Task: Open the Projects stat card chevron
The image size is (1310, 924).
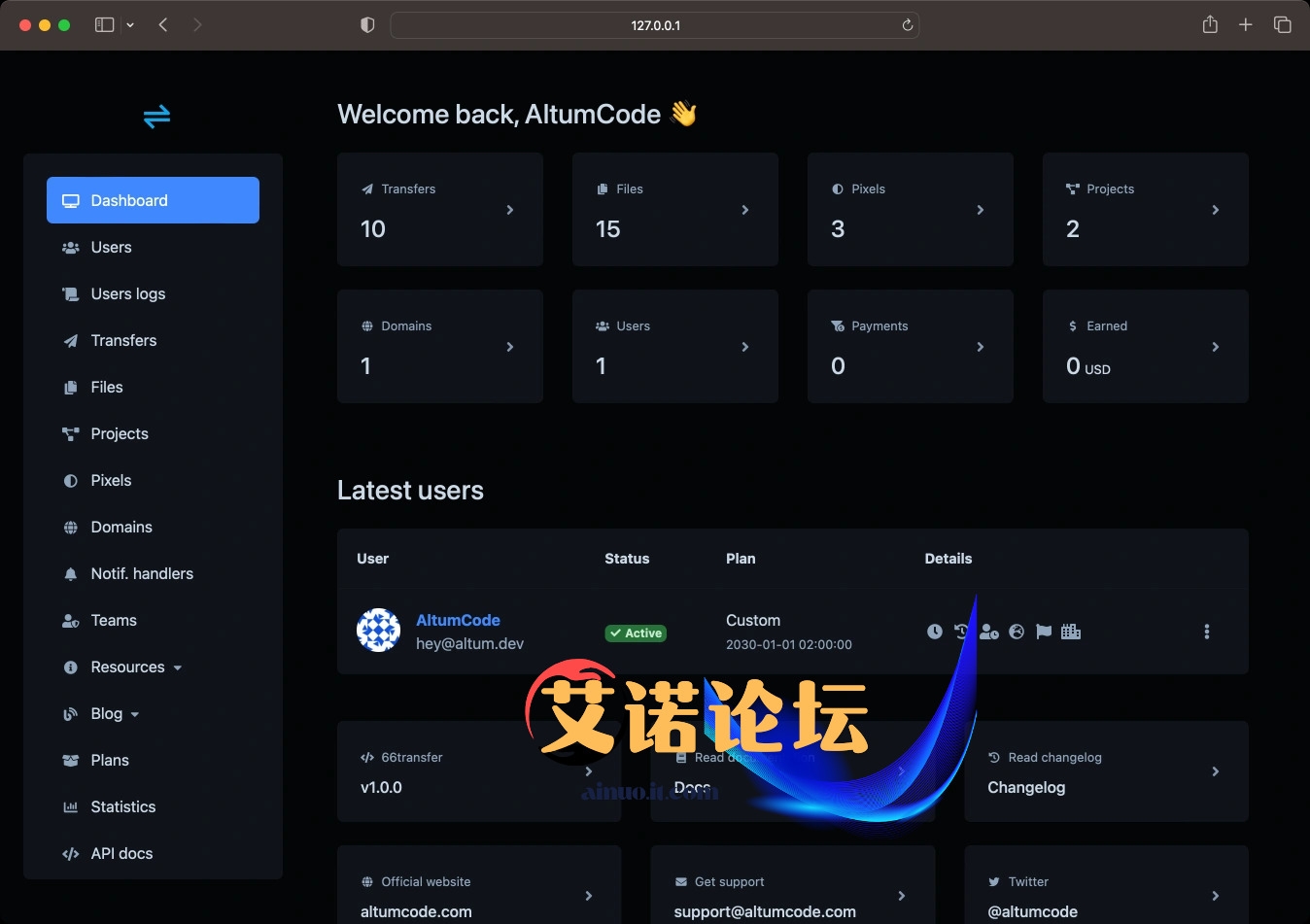Action: [x=1216, y=210]
